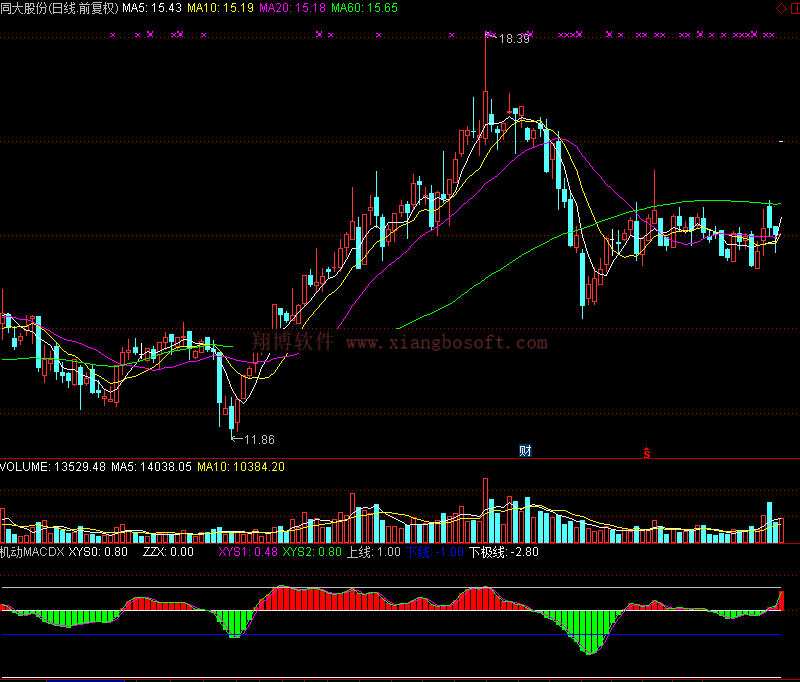Click the MA60: 15.65 indicator label
Screen dimensions: 800x682
point(364,8)
